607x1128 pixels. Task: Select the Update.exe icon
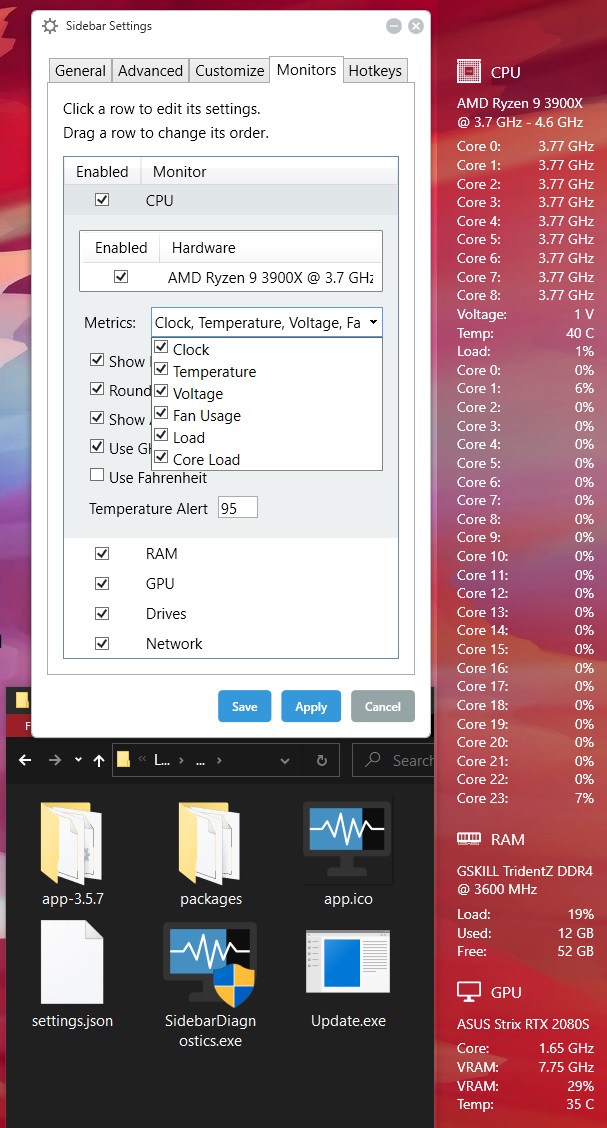pyautogui.click(x=348, y=964)
